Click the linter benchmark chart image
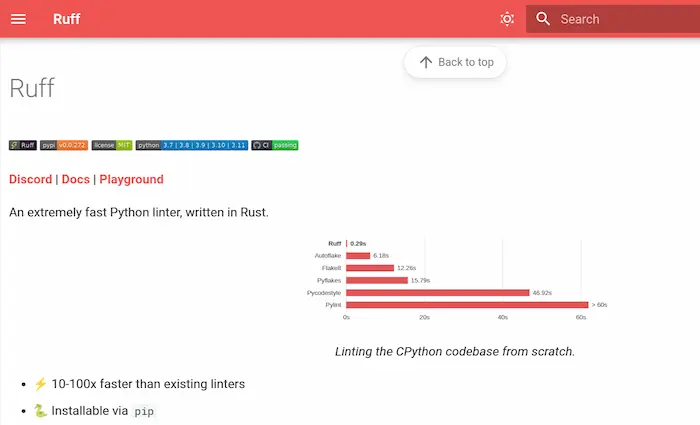Image resolution: width=700 pixels, height=425 pixels. click(x=455, y=280)
